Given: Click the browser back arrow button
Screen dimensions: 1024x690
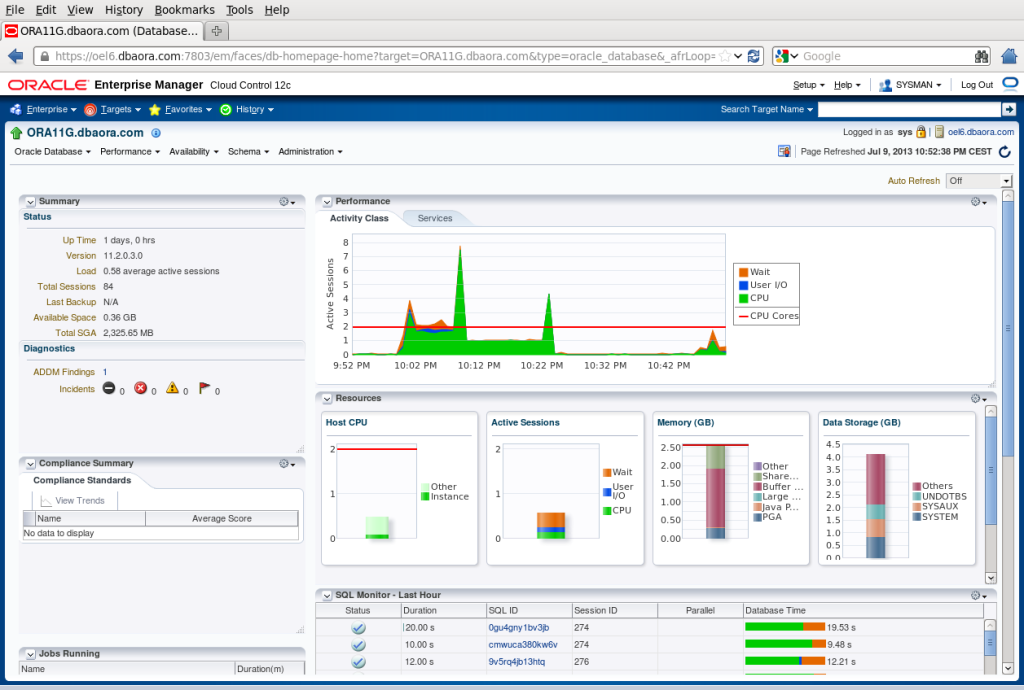Looking at the screenshot, I should coord(16,56).
